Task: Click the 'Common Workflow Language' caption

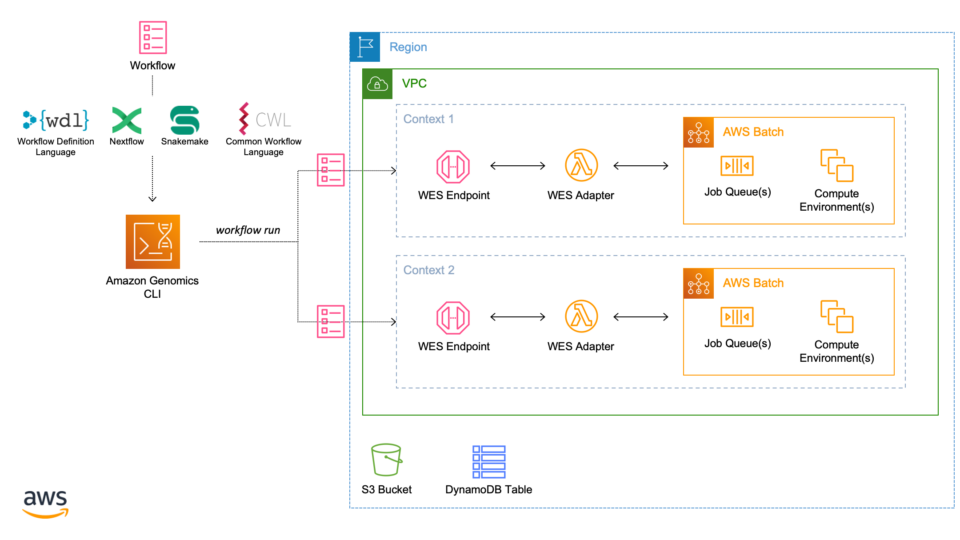Action: pos(264,147)
